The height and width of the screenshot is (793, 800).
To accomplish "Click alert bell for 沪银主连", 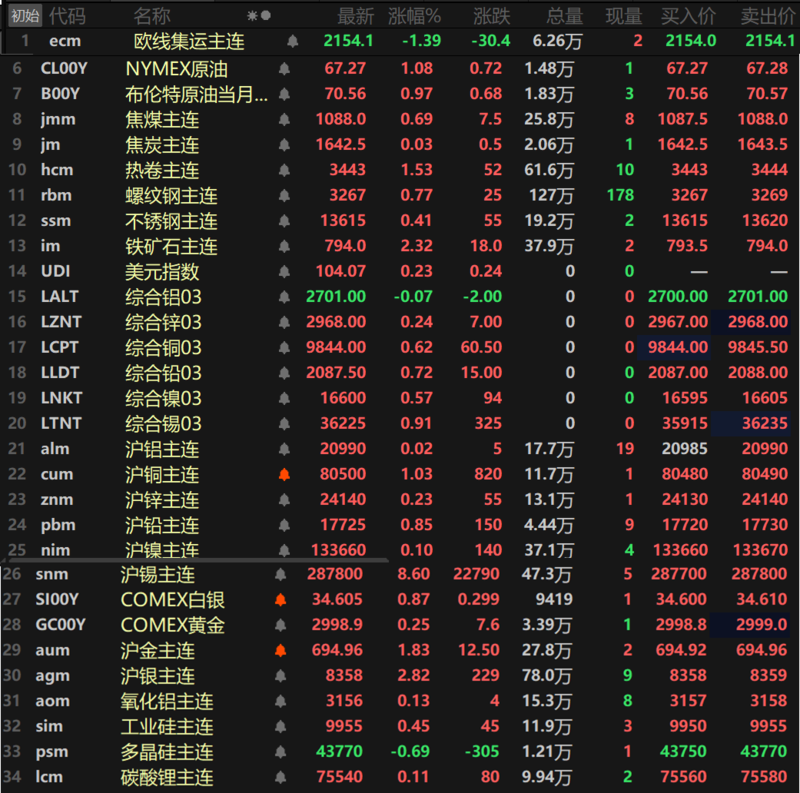I will 280,676.
